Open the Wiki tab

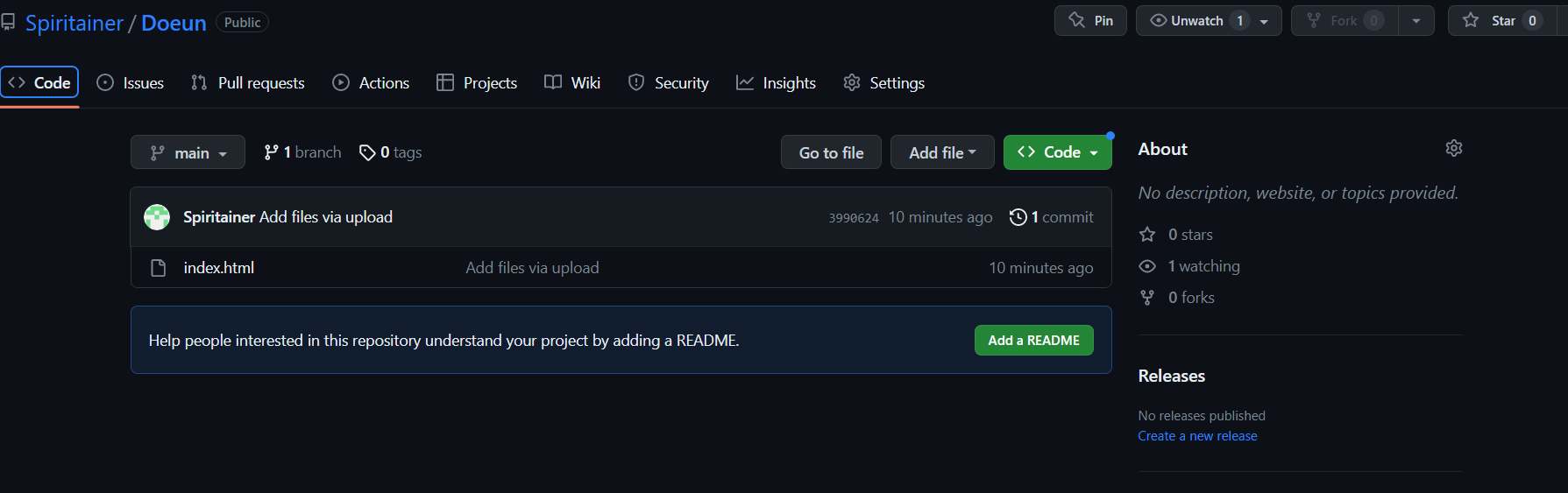[x=572, y=82]
